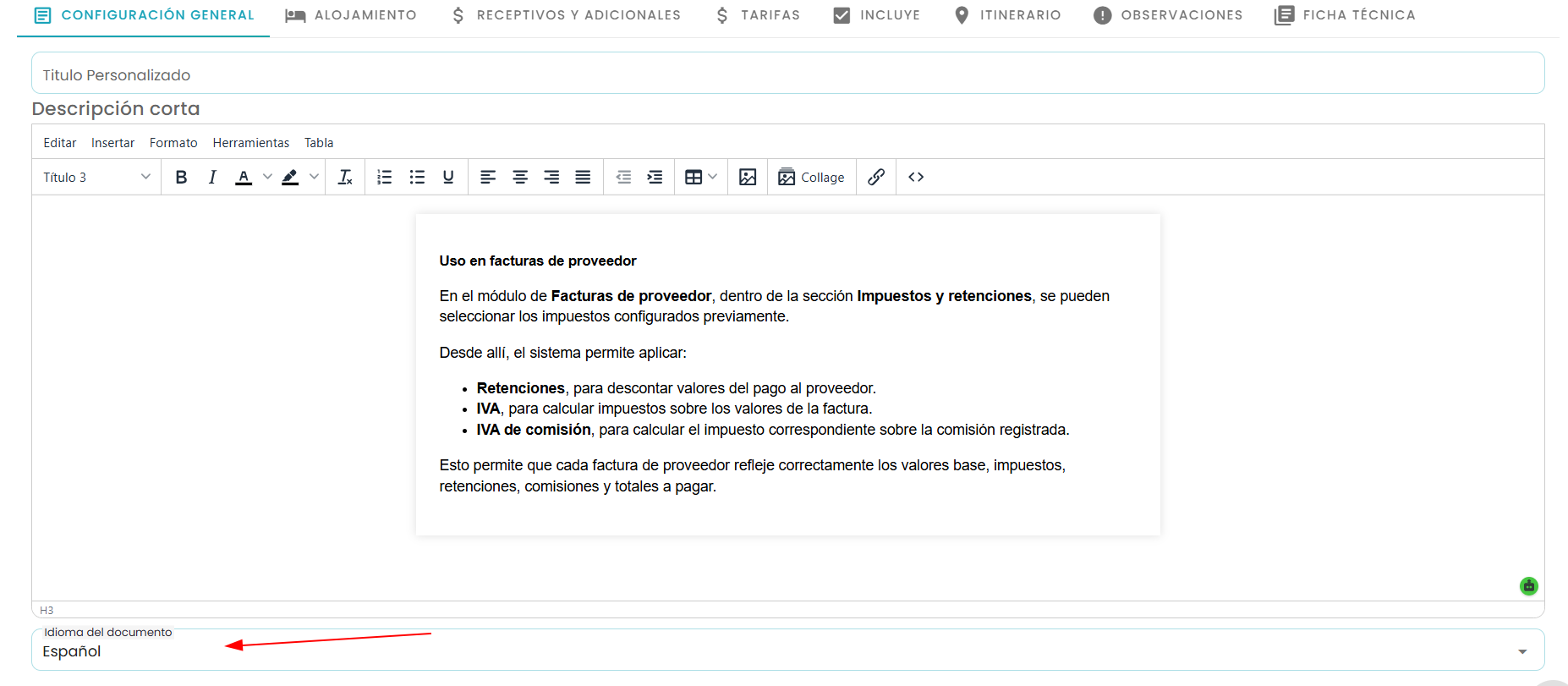Expand the text color picker arrow
The height and width of the screenshot is (686, 1568).
click(267, 177)
